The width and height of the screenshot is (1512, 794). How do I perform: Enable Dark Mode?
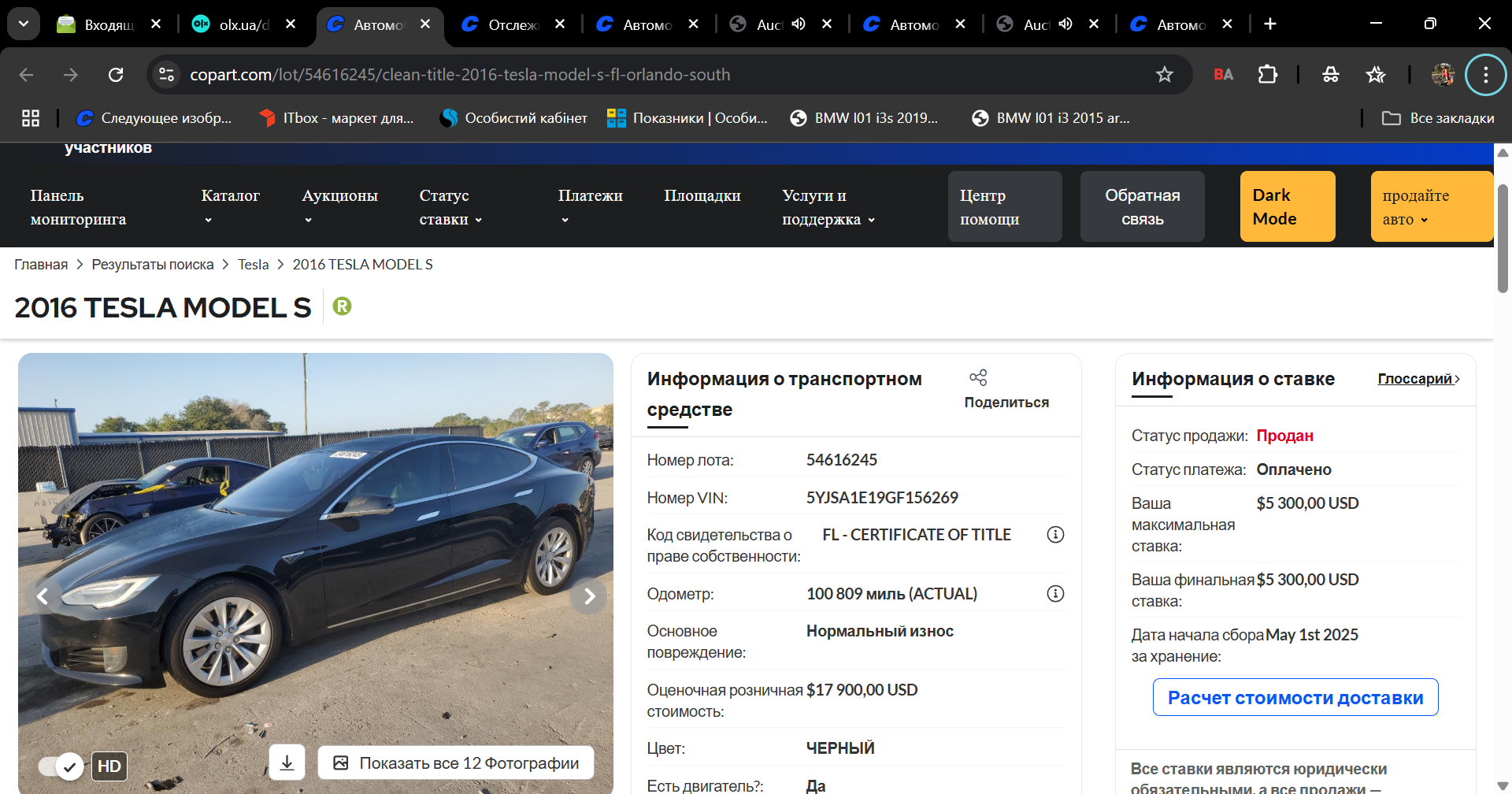tap(1288, 206)
